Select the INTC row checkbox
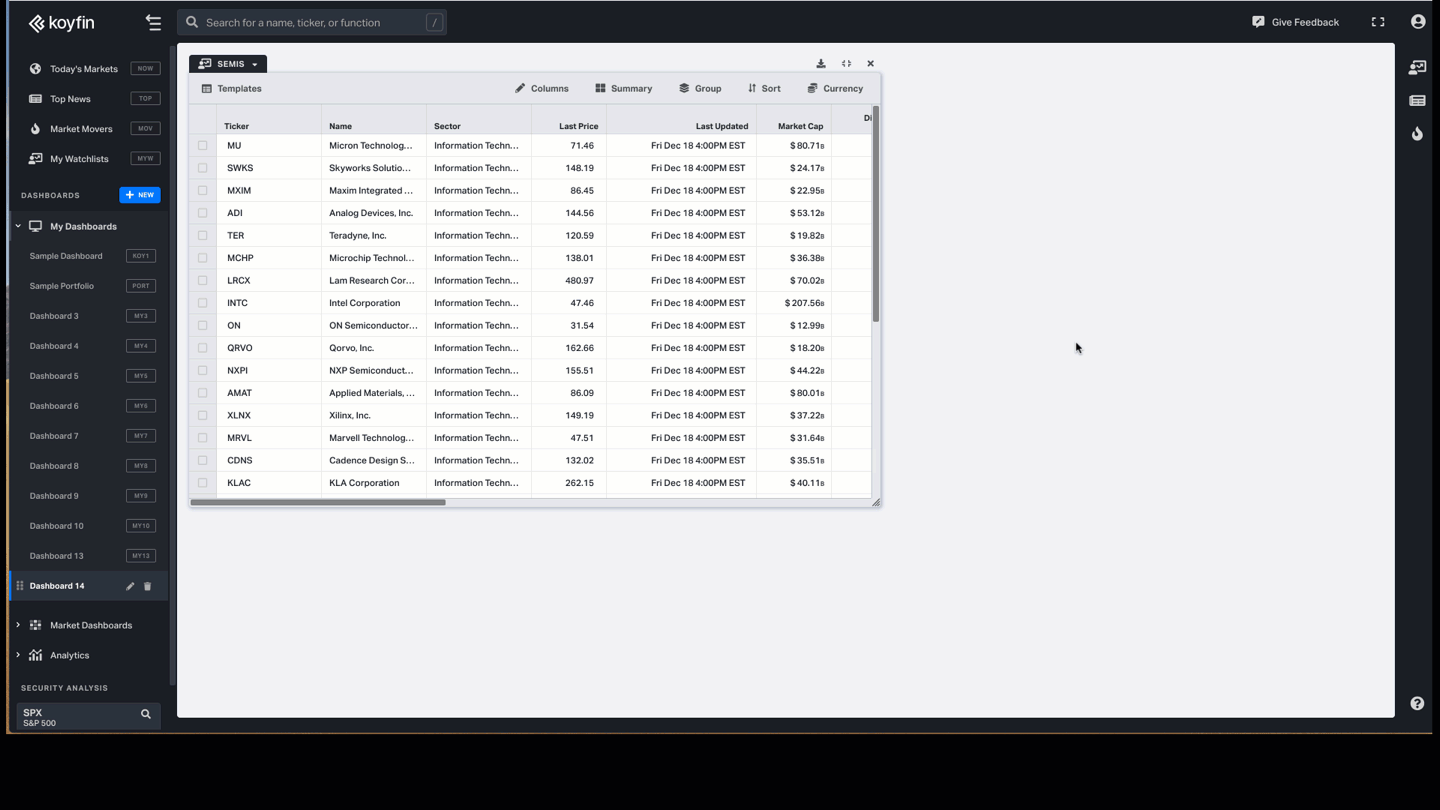The height and width of the screenshot is (810, 1440). tap(203, 303)
